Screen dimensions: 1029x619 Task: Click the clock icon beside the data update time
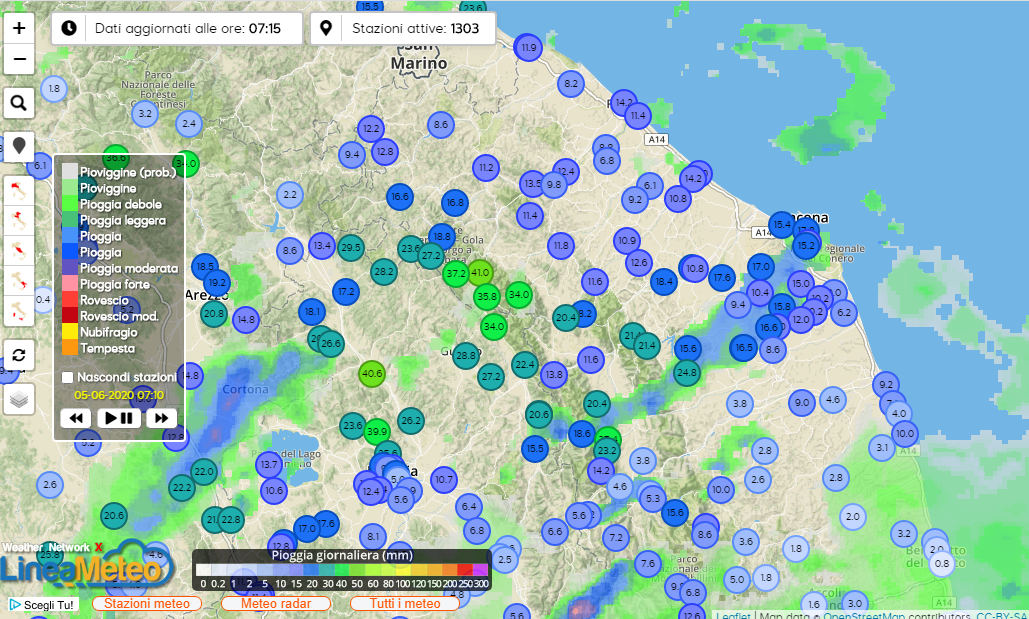[69, 28]
